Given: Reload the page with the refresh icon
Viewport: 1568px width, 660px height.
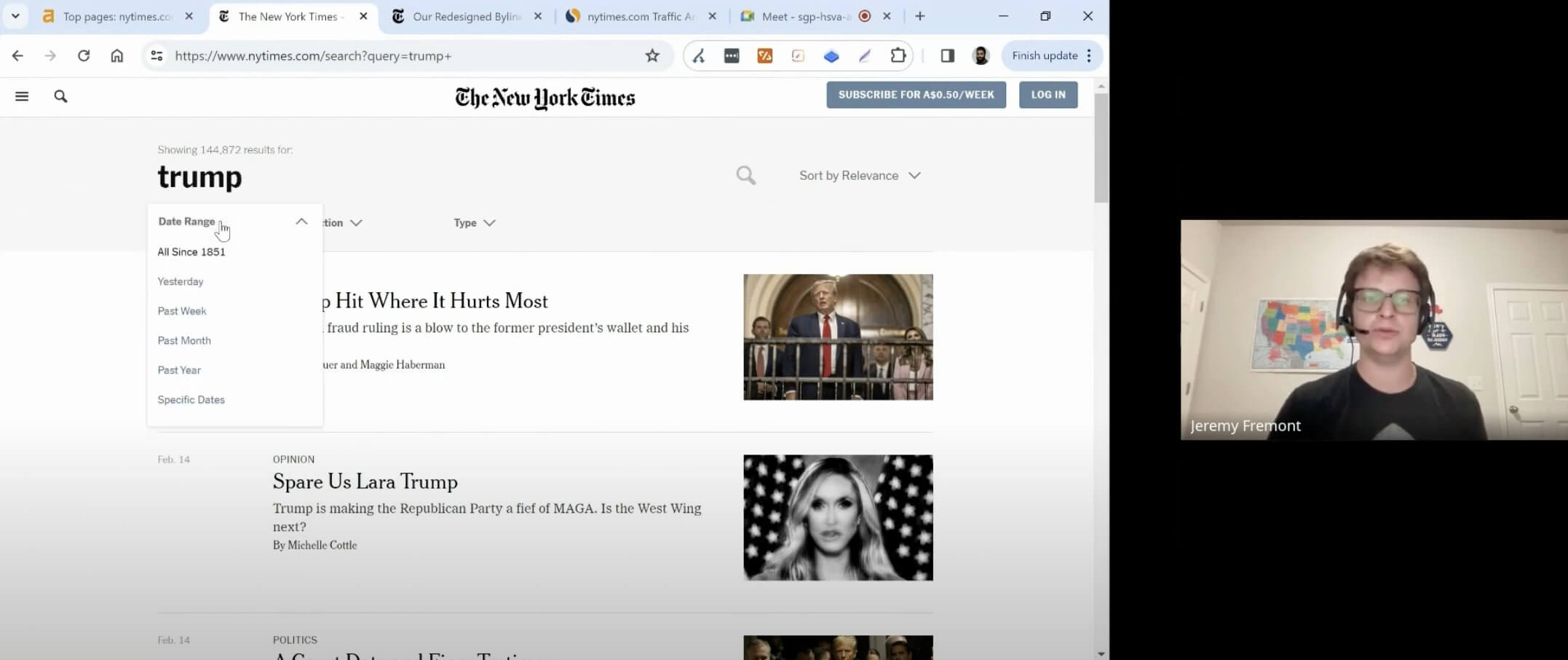Looking at the screenshot, I should [84, 55].
